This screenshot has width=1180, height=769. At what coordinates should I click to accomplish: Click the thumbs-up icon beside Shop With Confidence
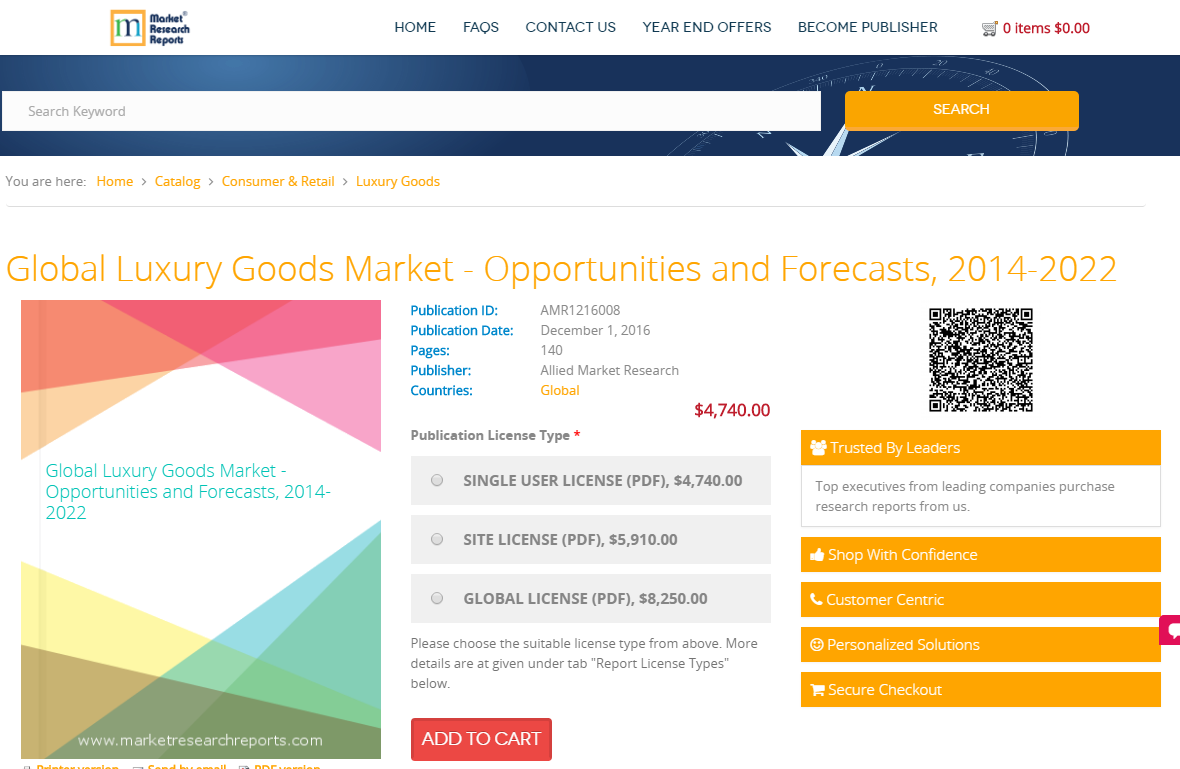(817, 555)
